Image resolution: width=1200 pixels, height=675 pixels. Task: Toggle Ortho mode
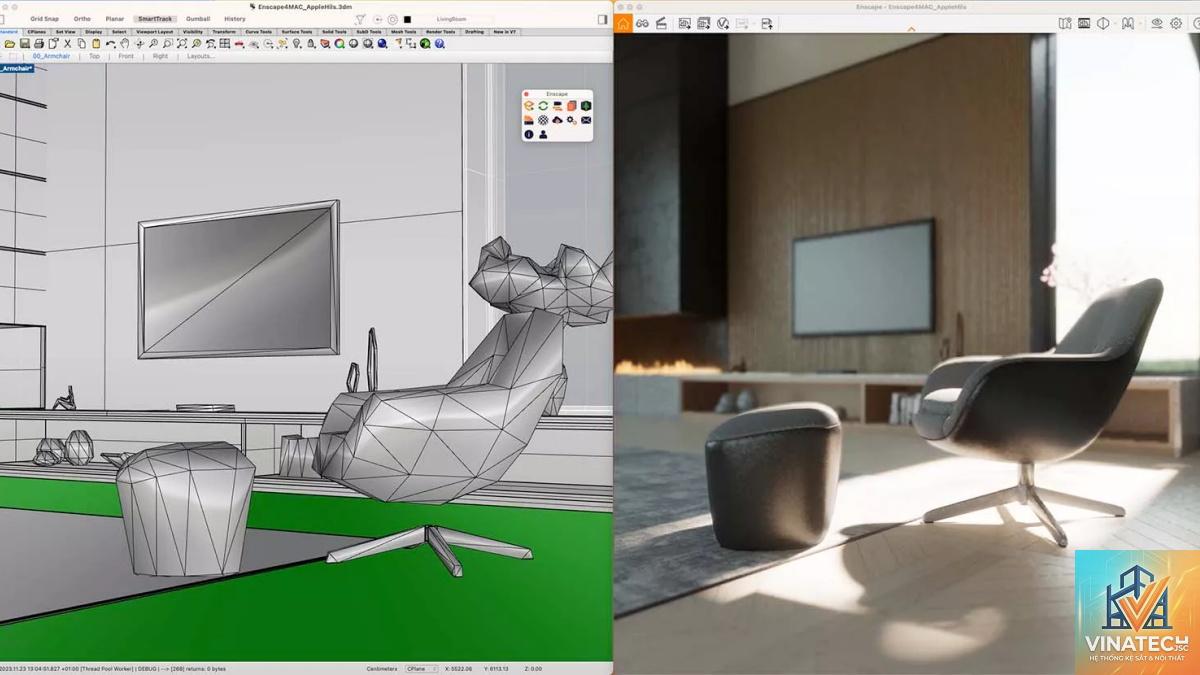pos(82,19)
